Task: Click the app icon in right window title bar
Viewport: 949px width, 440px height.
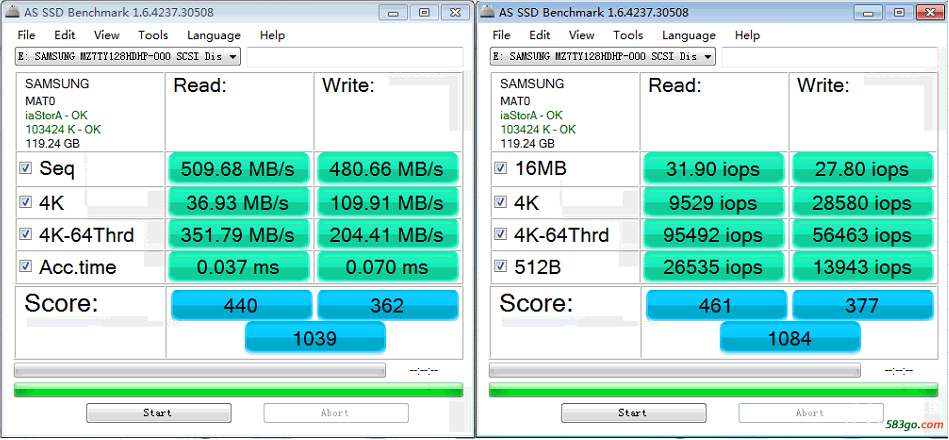Action: tap(487, 12)
